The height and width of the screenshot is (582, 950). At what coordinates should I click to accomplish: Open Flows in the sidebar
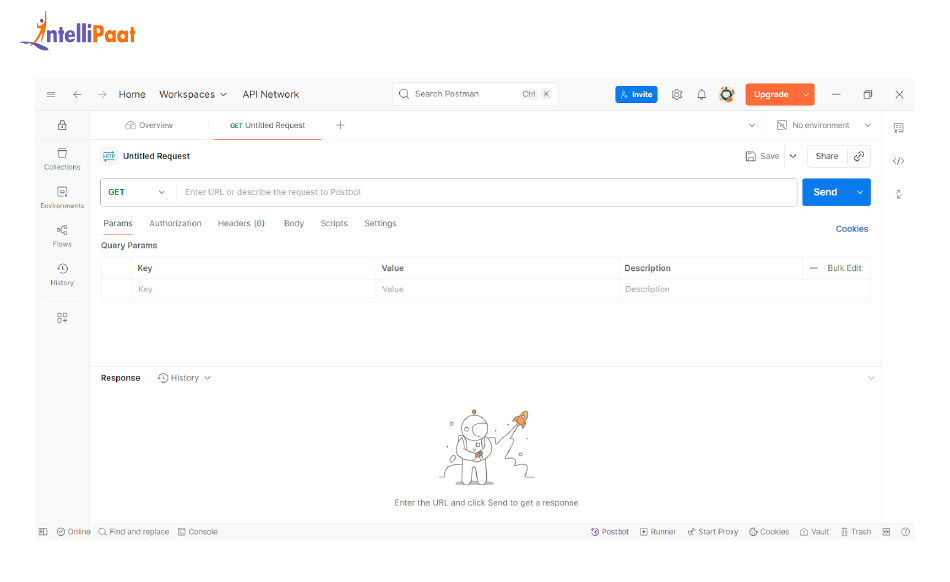(x=62, y=236)
